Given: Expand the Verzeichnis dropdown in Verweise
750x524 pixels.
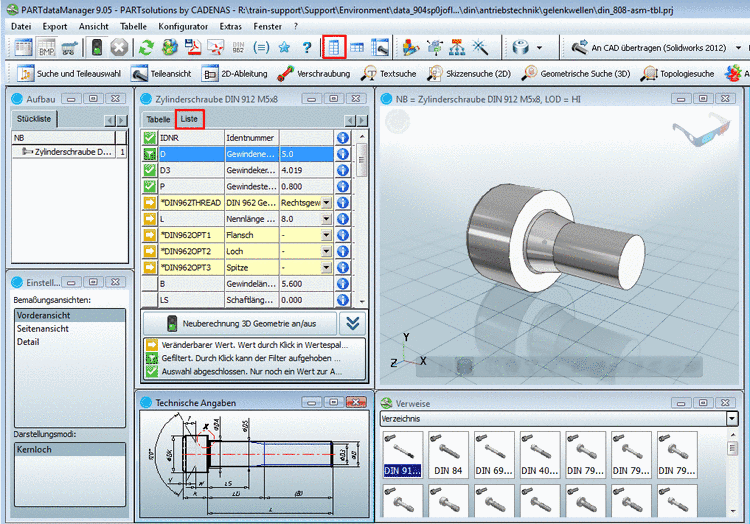Looking at the screenshot, I should click(x=732, y=419).
